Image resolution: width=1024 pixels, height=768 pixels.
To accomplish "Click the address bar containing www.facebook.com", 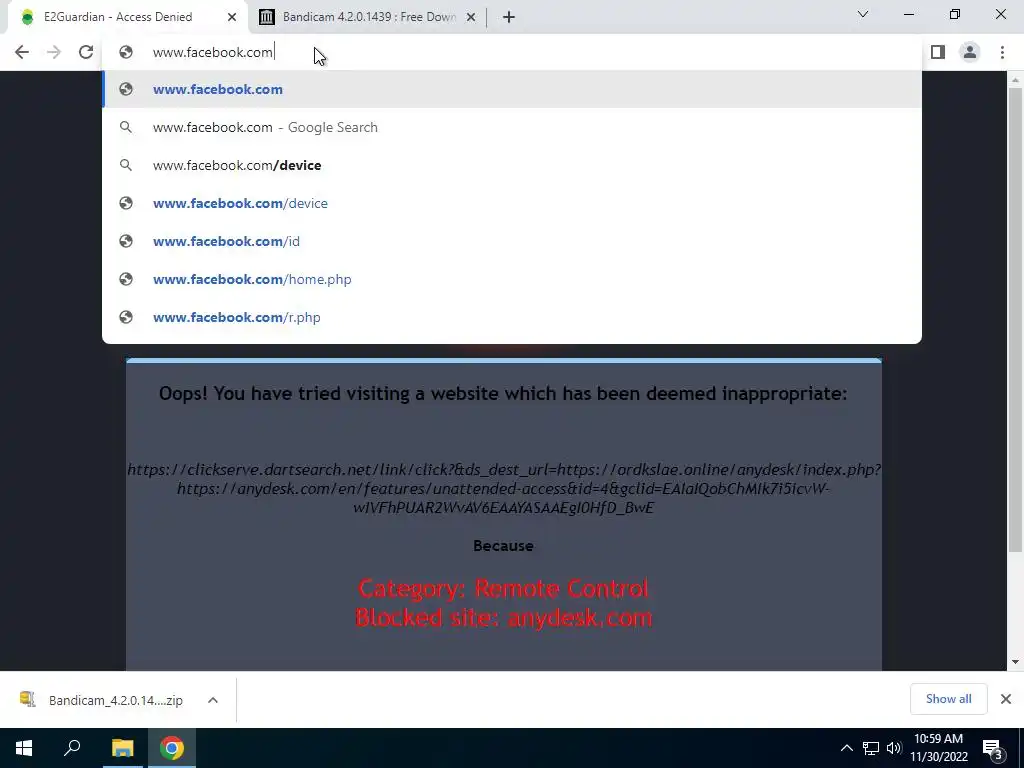I will coord(512,52).
